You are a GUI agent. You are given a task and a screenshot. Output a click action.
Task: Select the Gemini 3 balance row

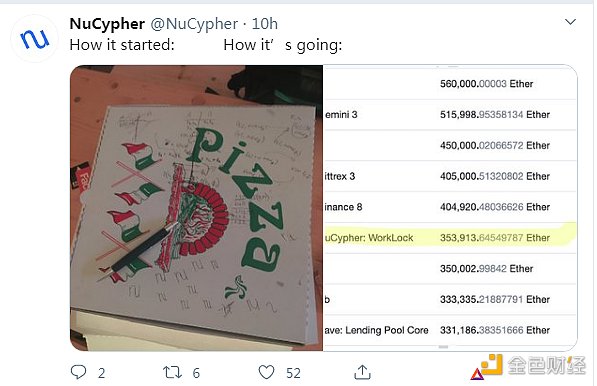[450, 115]
